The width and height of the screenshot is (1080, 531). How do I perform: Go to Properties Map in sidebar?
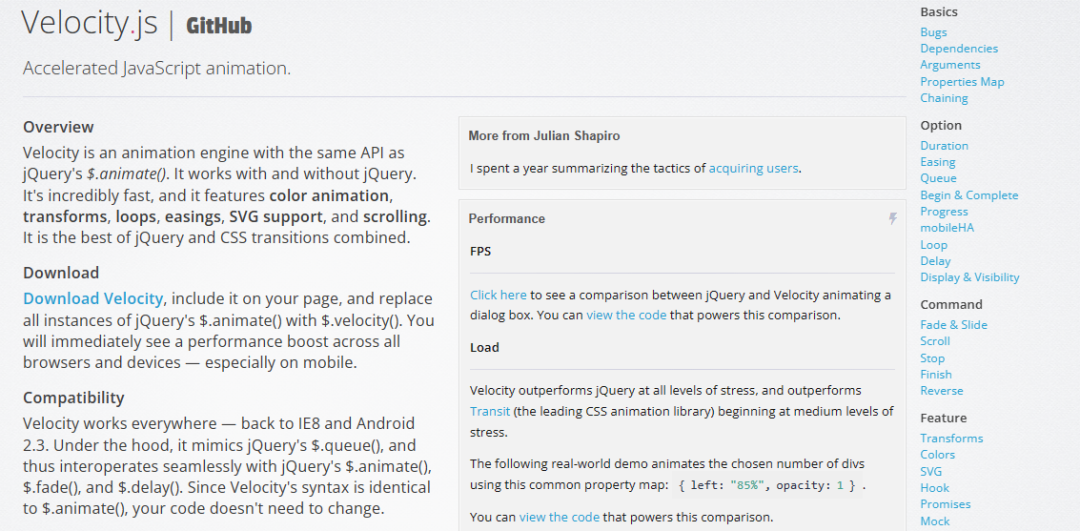click(962, 82)
